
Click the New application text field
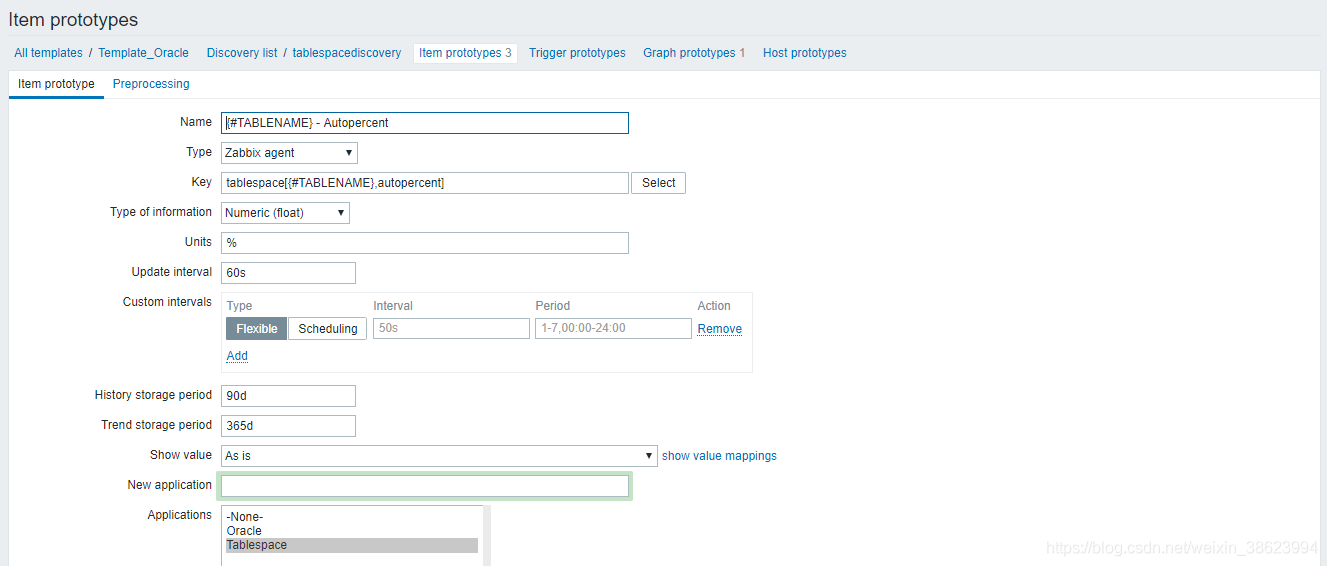pos(425,486)
